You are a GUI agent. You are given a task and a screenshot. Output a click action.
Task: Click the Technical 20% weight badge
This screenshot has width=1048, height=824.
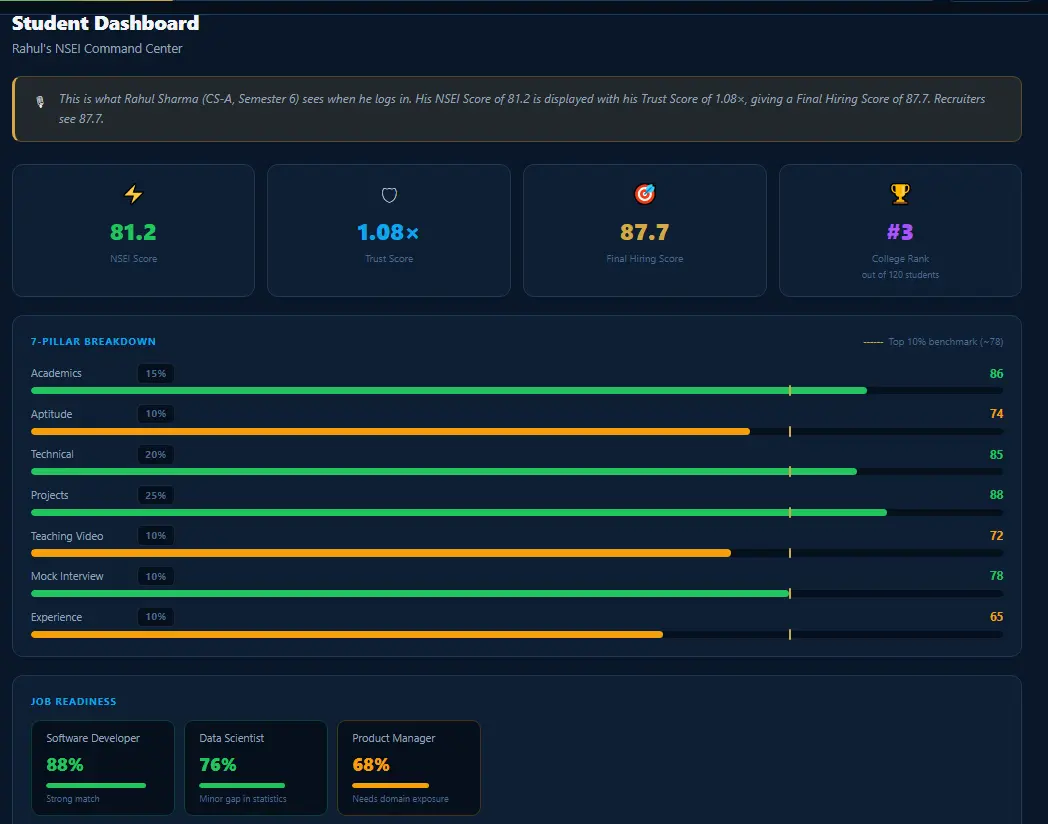pyautogui.click(x=156, y=454)
